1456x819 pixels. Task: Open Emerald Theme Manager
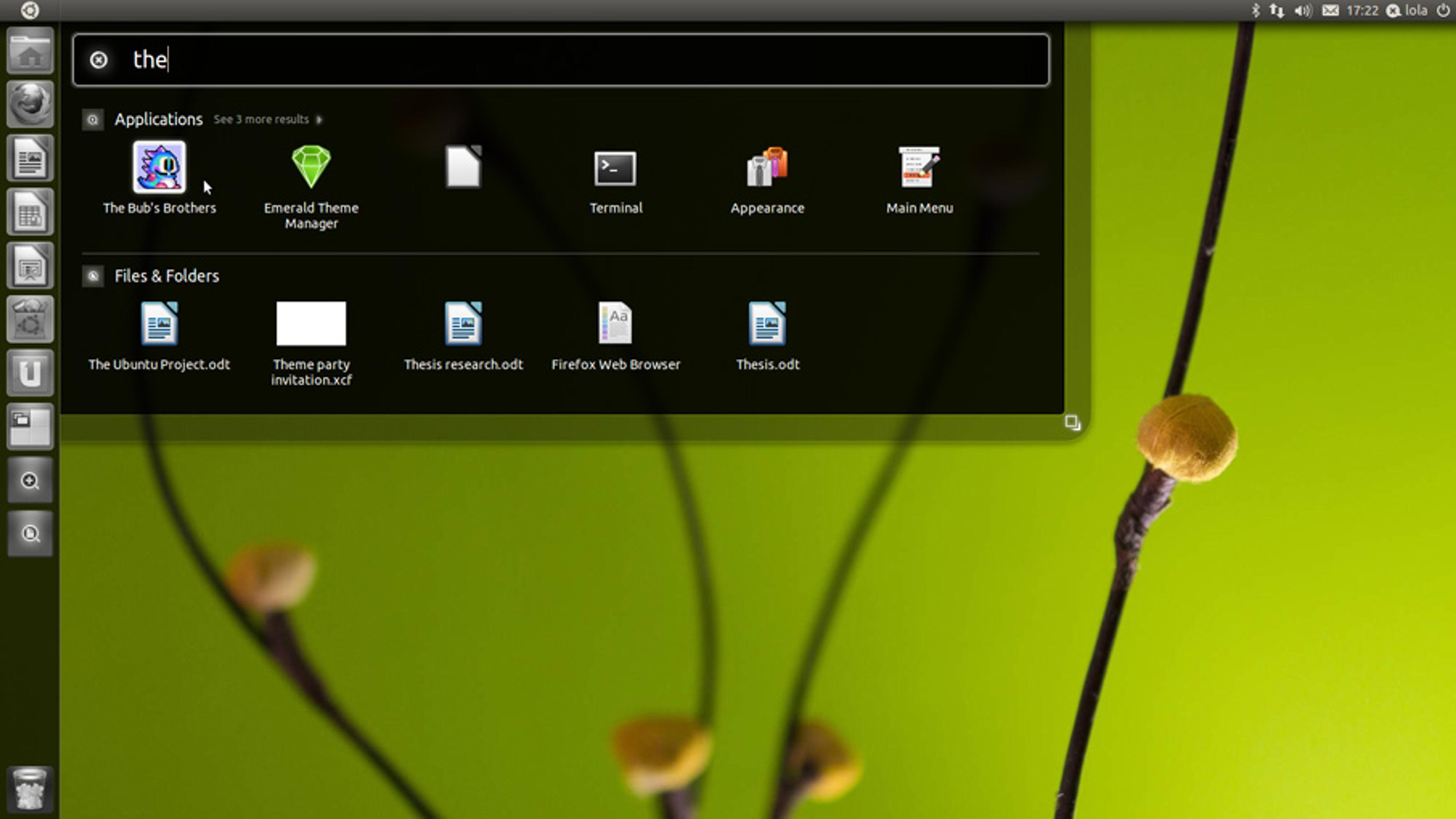coord(312,168)
